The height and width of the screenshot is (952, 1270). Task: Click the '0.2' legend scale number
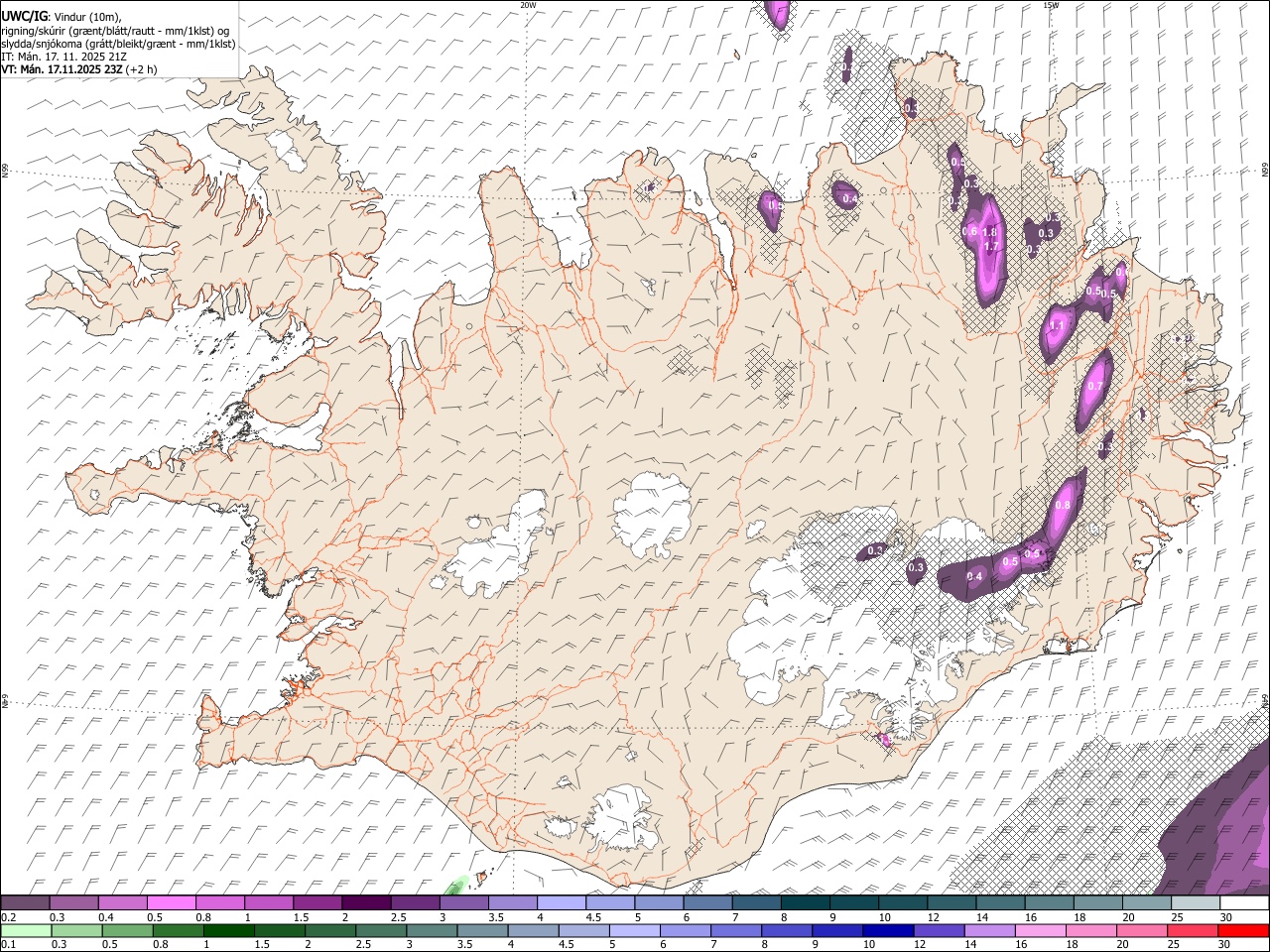[x=8, y=917]
